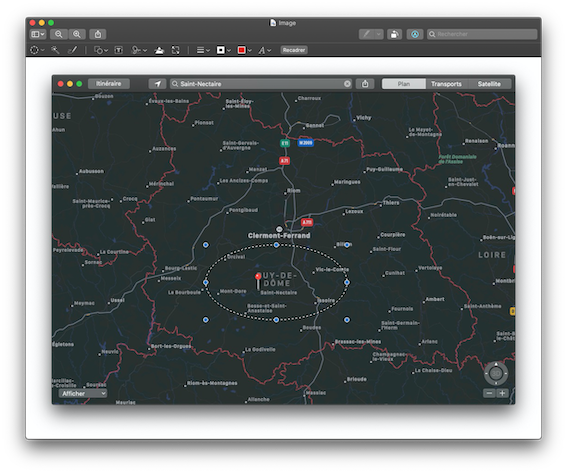
Task: Click the top-middle handle of the ellipse selection
Action: click(276, 245)
